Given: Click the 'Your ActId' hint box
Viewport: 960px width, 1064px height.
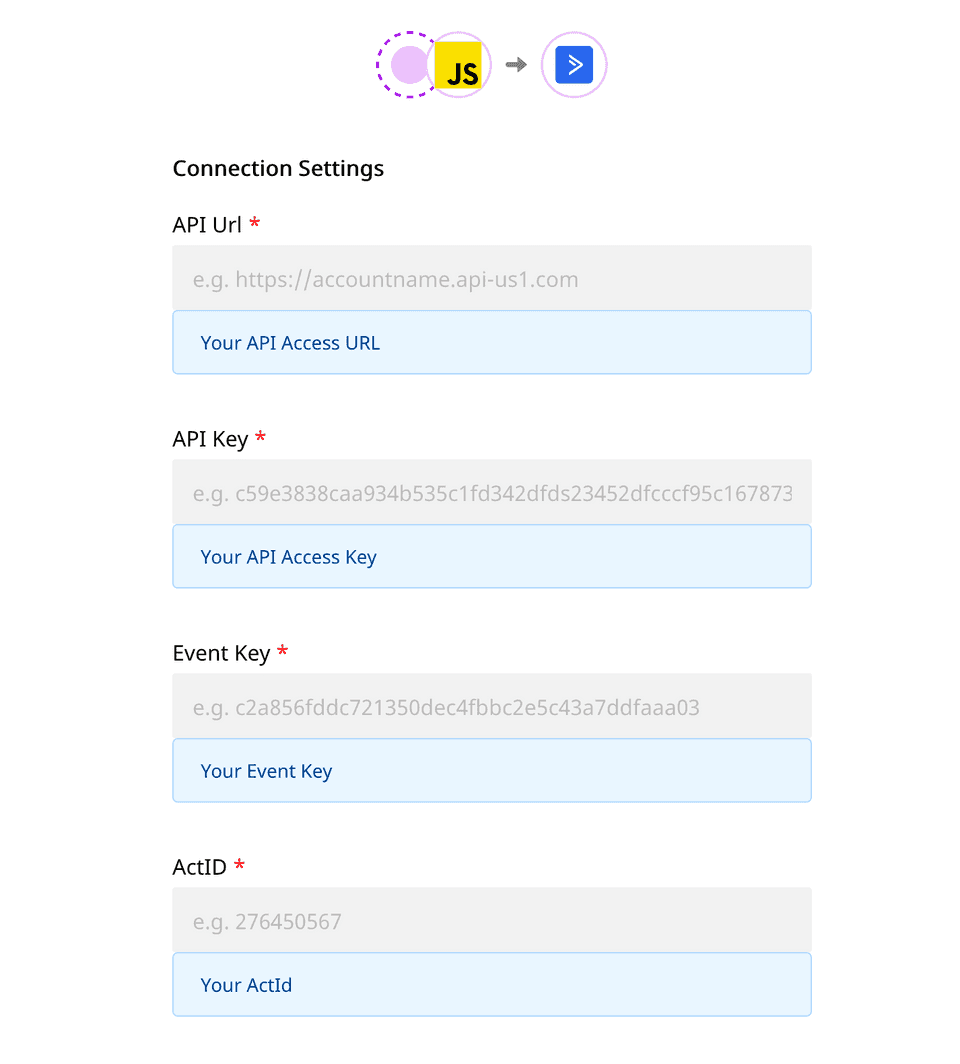Looking at the screenshot, I should click(492, 985).
